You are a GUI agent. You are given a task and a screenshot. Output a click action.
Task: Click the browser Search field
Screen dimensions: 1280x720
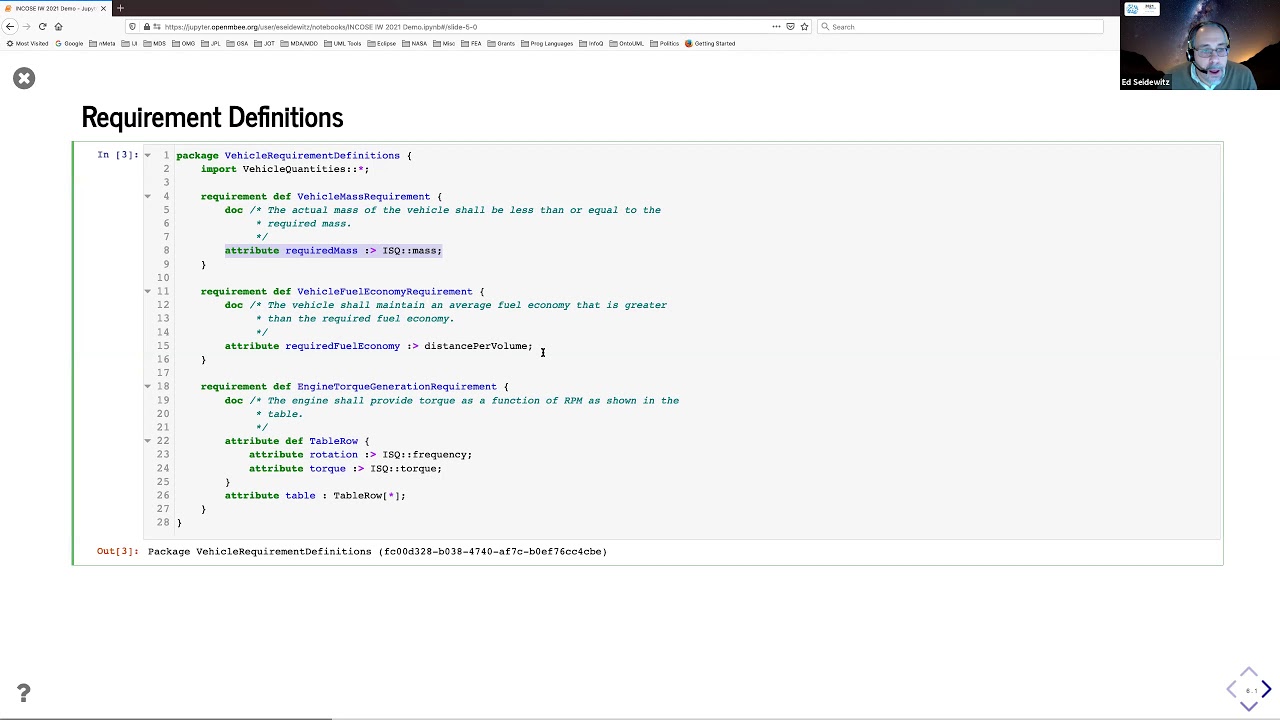click(x=960, y=27)
